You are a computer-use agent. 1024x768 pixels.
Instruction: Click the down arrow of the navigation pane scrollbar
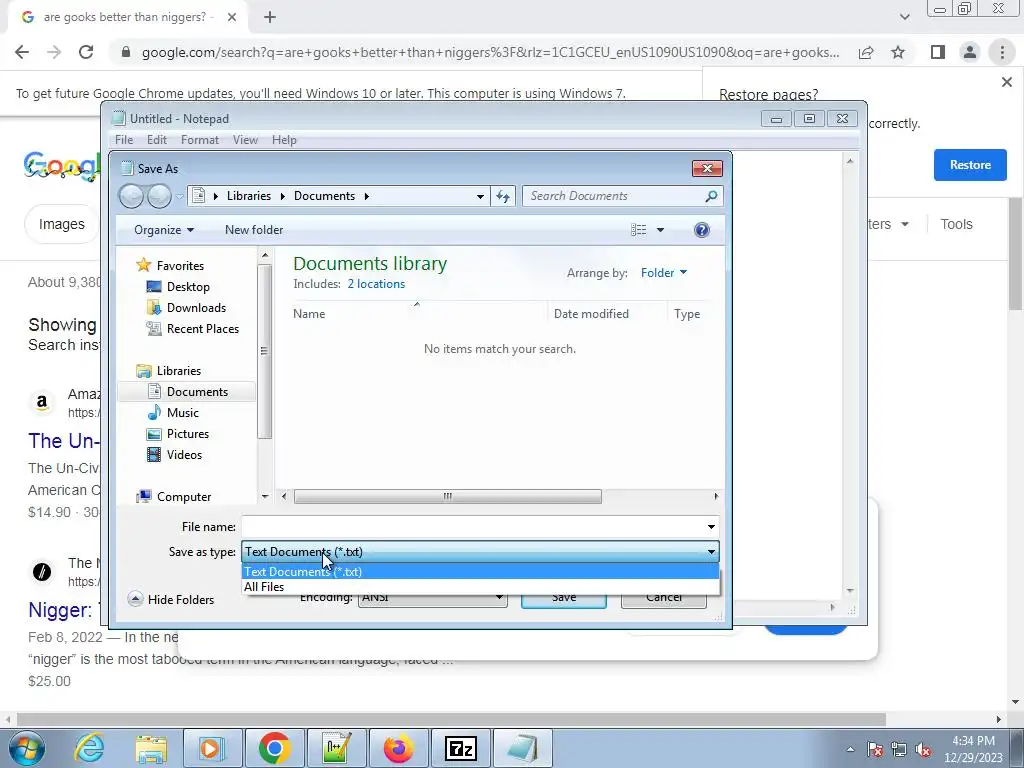click(264, 497)
